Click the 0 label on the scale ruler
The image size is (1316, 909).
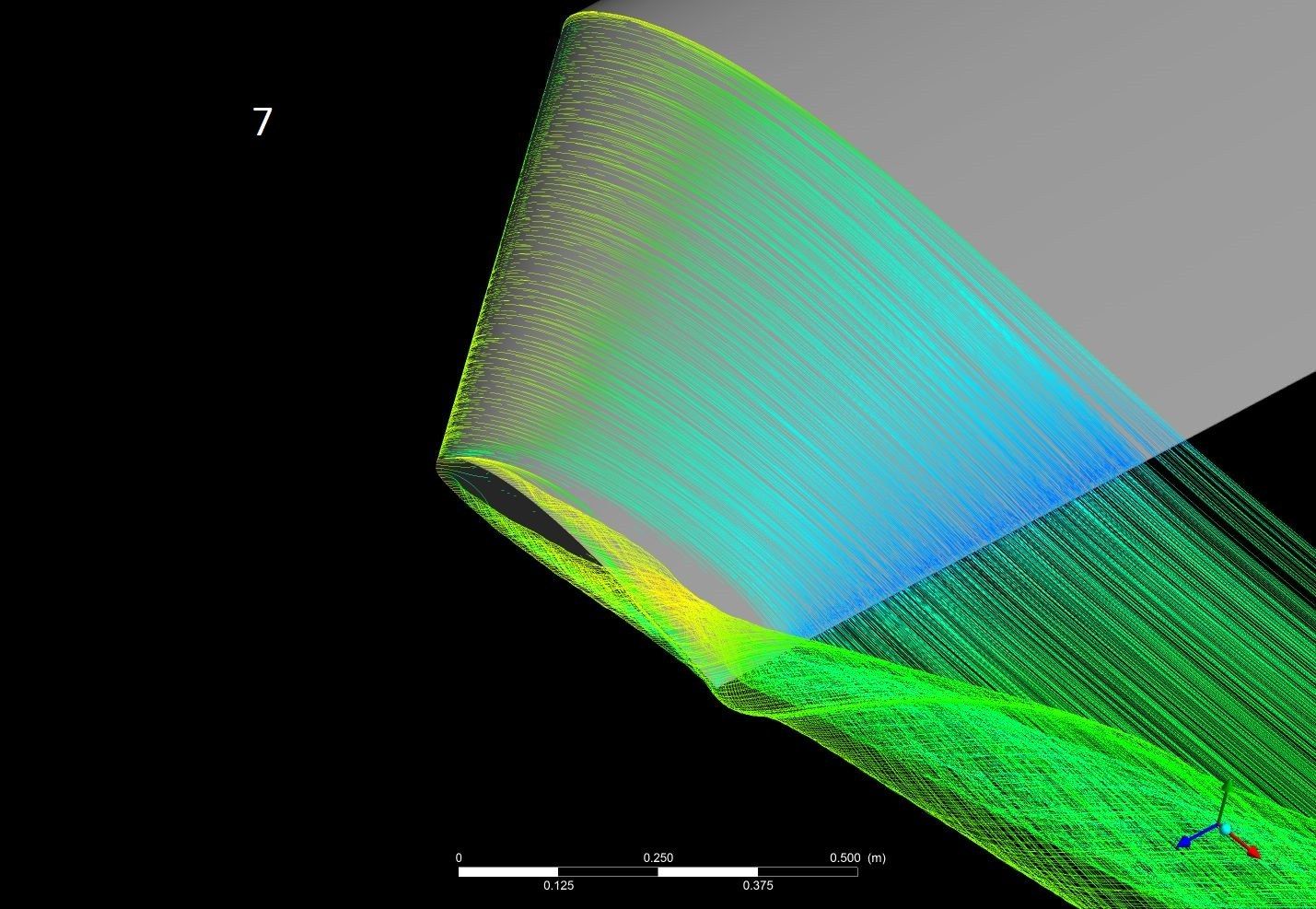pos(459,857)
